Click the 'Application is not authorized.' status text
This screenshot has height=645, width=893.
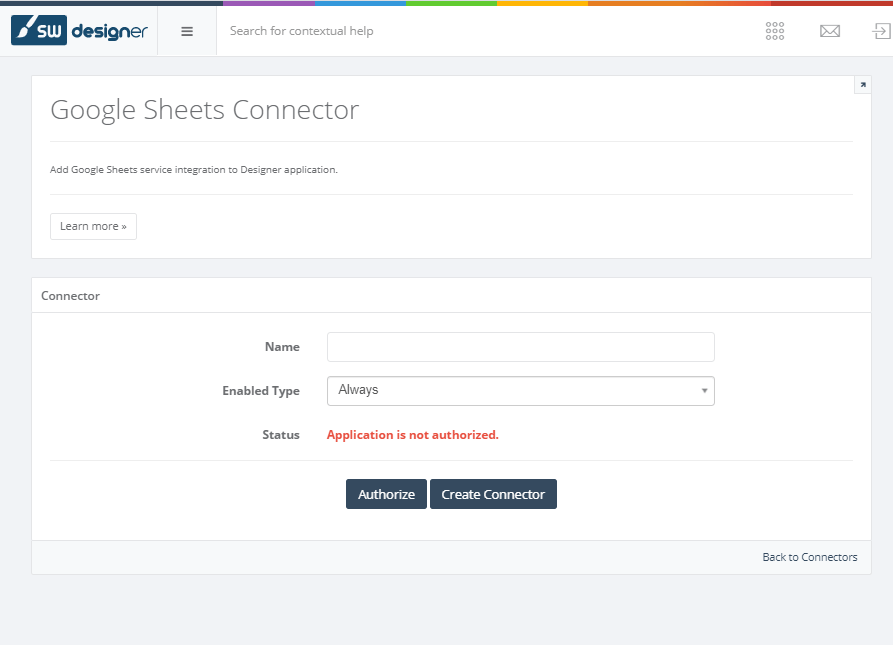[412, 435]
